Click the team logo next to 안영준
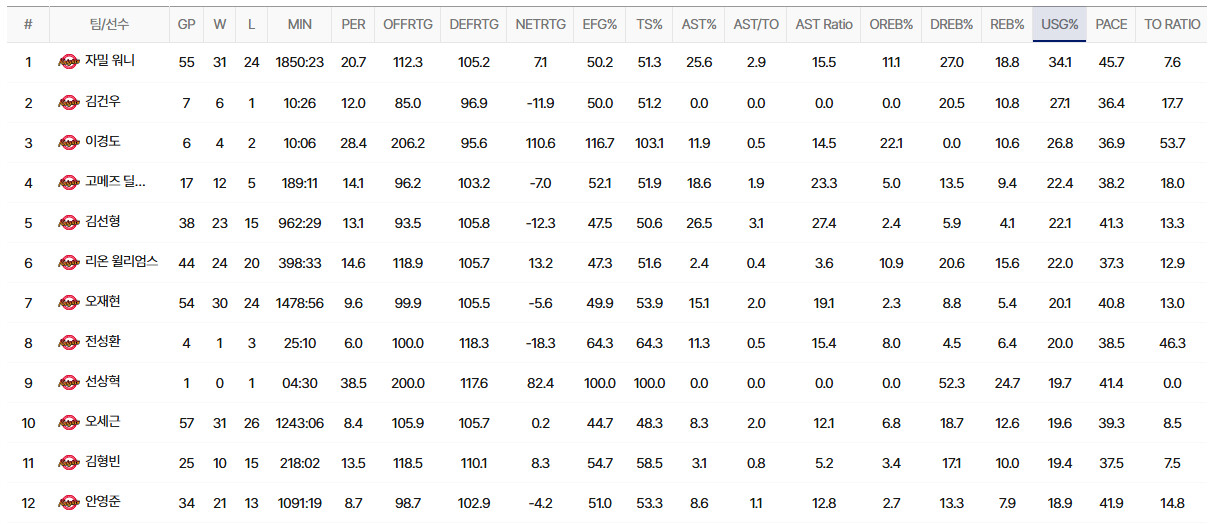The height and width of the screenshot is (524, 1208). tap(68, 502)
